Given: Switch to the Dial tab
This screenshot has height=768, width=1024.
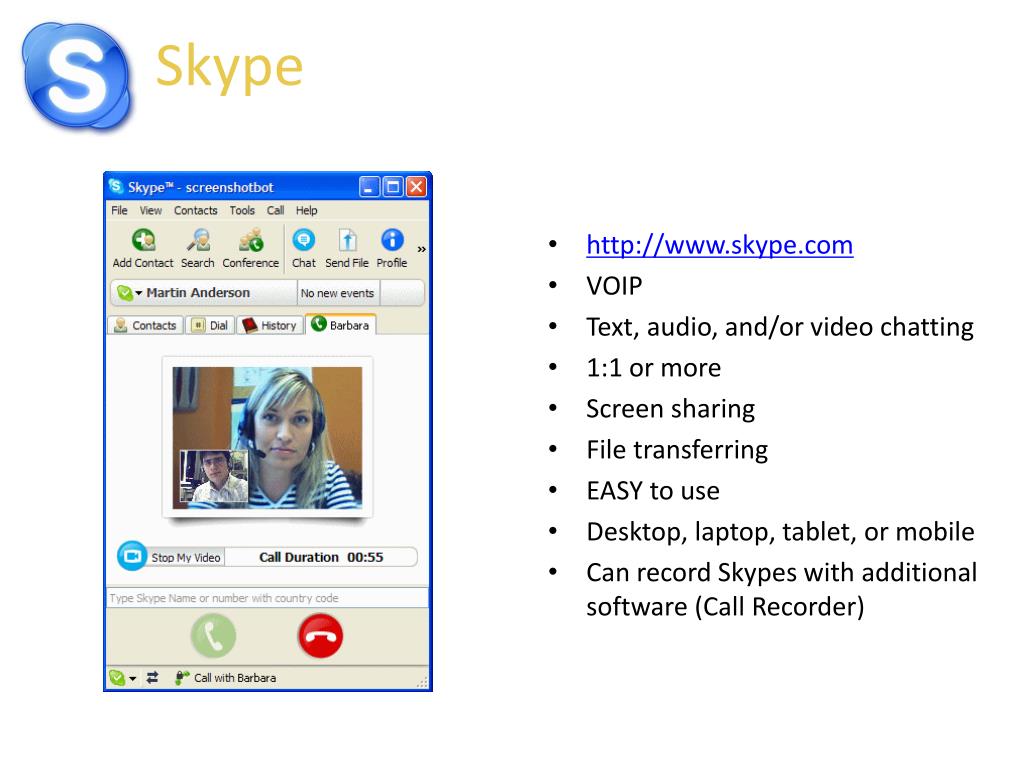Looking at the screenshot, I should click(x=210, y=325).
